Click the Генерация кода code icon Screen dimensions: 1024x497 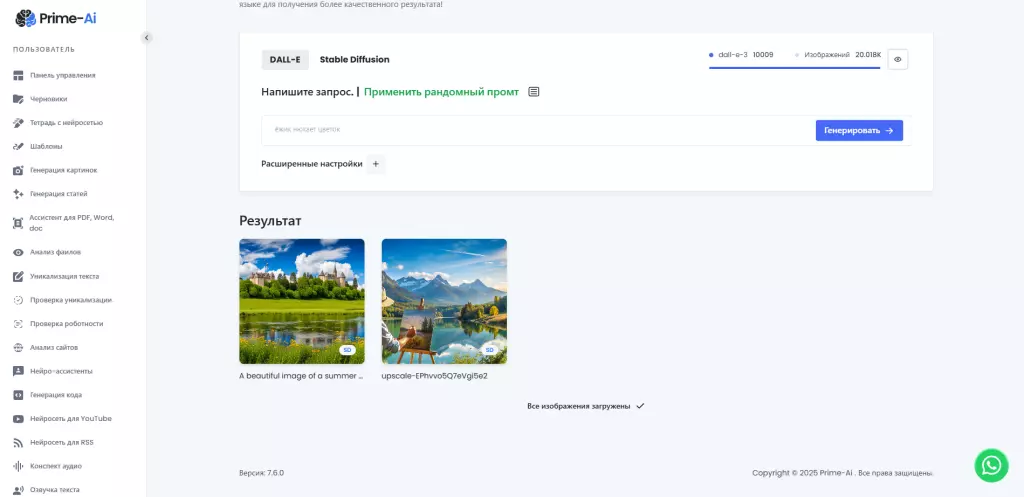point(18,395)
